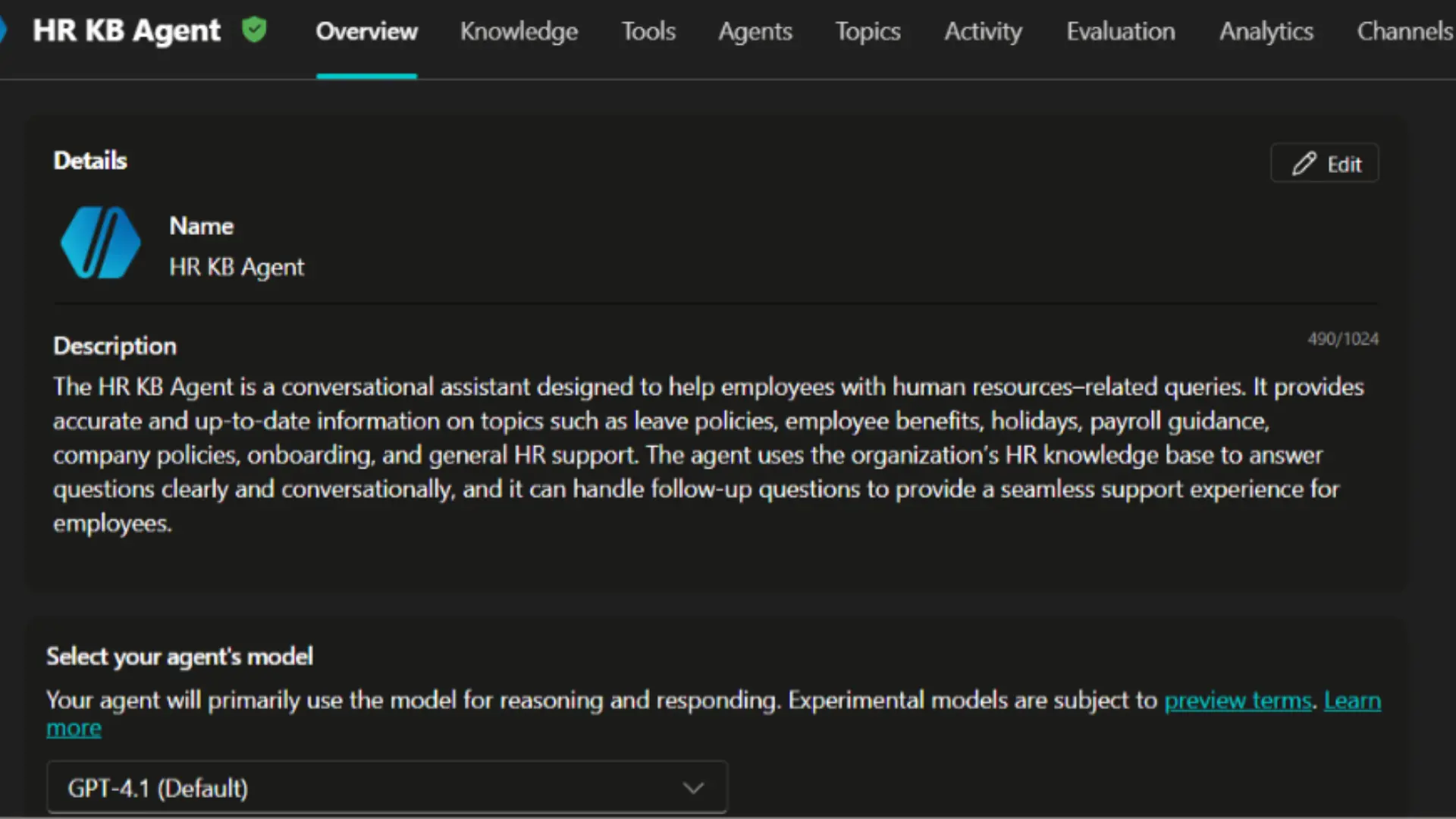The image size is (1456, 819).
Task: Click the green verified shield badge
Action: (255, 30)
